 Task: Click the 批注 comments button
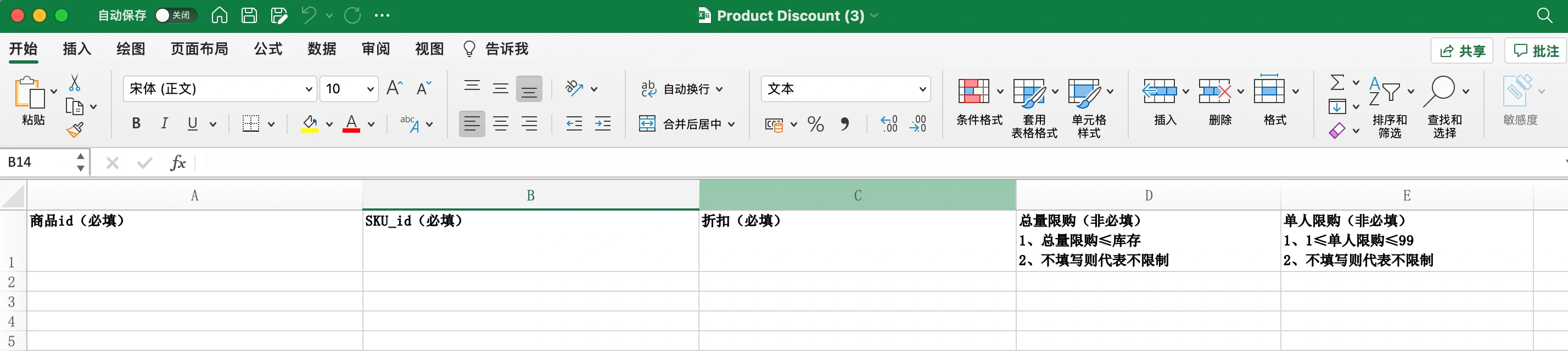click(x=1536, y=51)
